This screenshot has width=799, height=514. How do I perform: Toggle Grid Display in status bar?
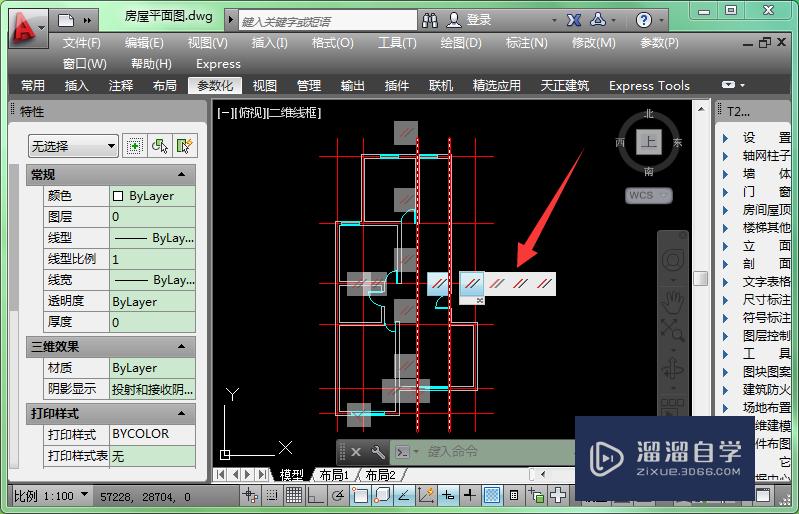294,495
